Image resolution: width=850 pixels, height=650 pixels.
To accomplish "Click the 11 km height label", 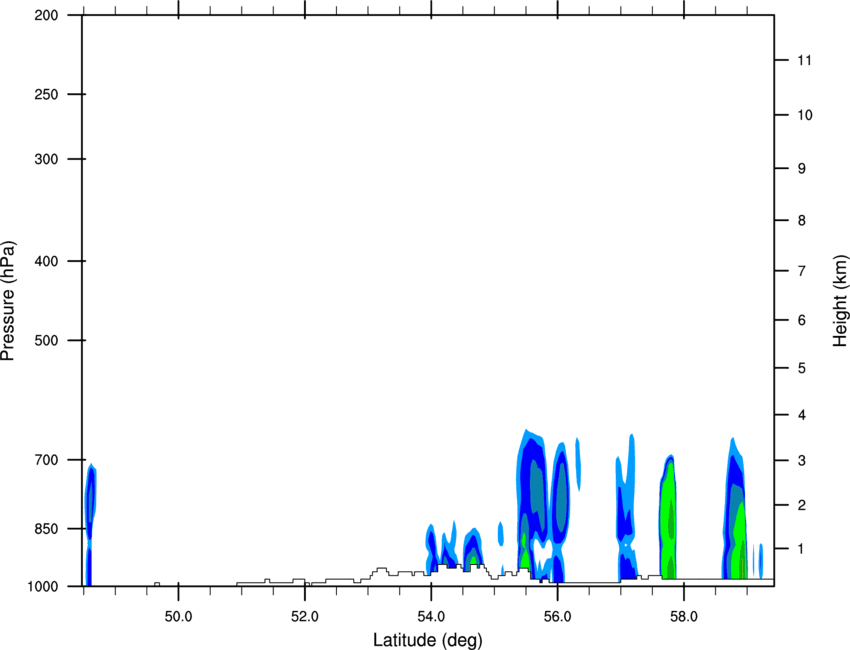I will [x=805, y=60].
